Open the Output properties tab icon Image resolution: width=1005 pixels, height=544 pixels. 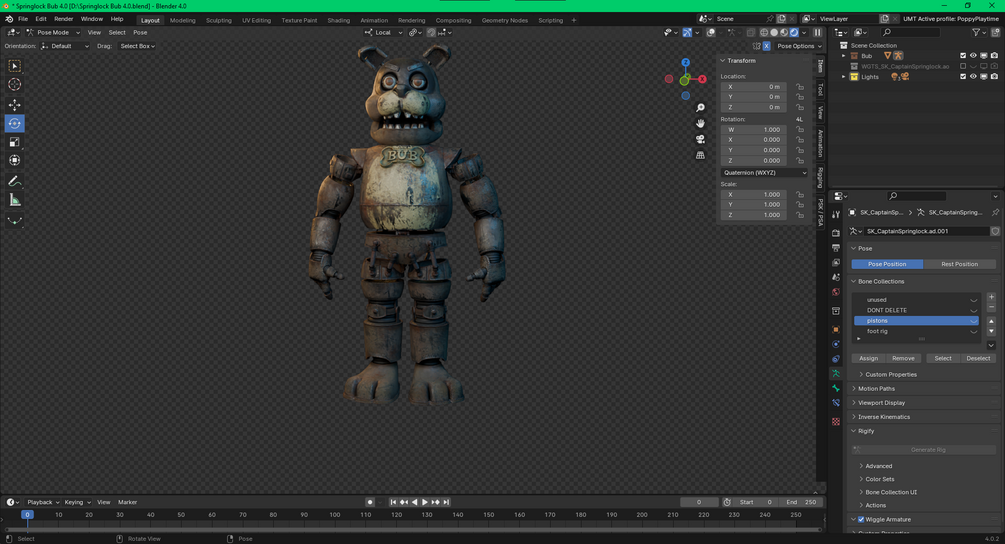point(836,247)
